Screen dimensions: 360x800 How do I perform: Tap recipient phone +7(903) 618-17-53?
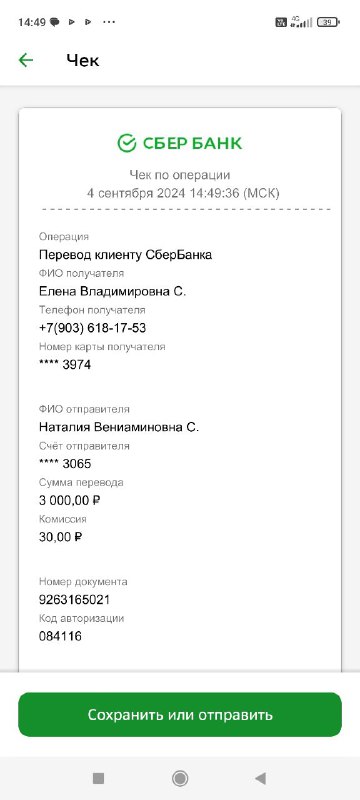point(92,328)
